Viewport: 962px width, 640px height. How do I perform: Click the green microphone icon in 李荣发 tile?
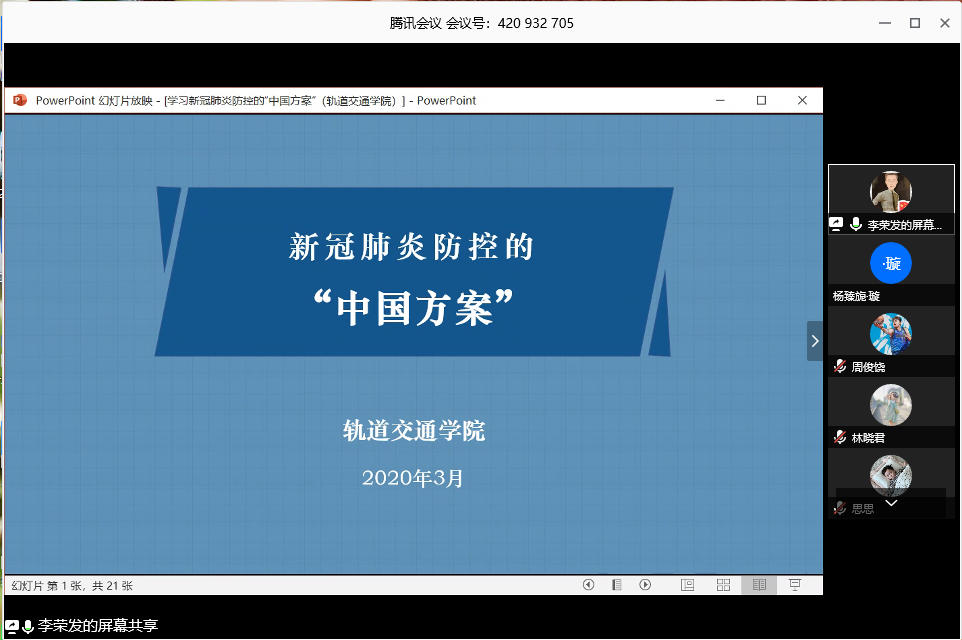pos(856,225)
